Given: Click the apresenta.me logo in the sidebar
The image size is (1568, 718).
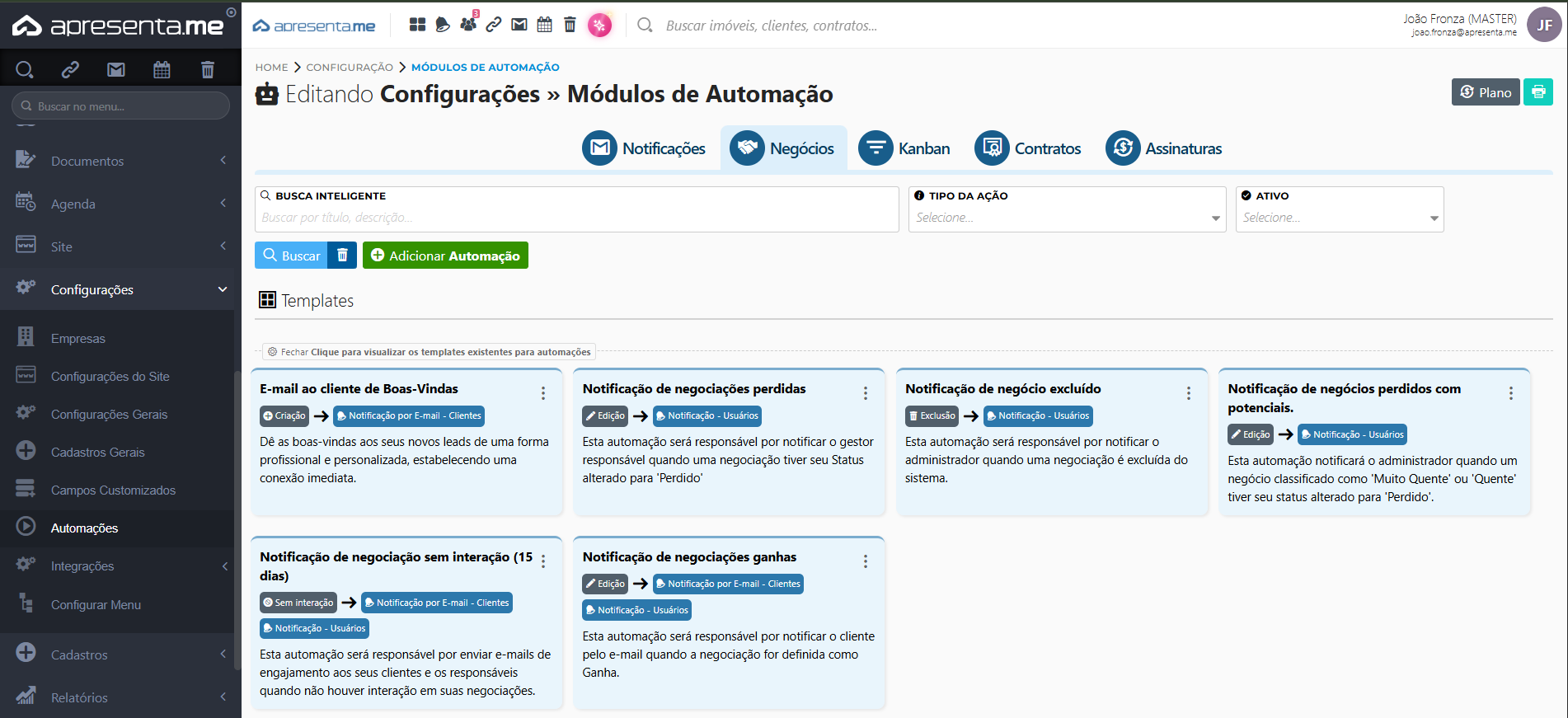Looking at the screenshot, I should tap(117, 26).
